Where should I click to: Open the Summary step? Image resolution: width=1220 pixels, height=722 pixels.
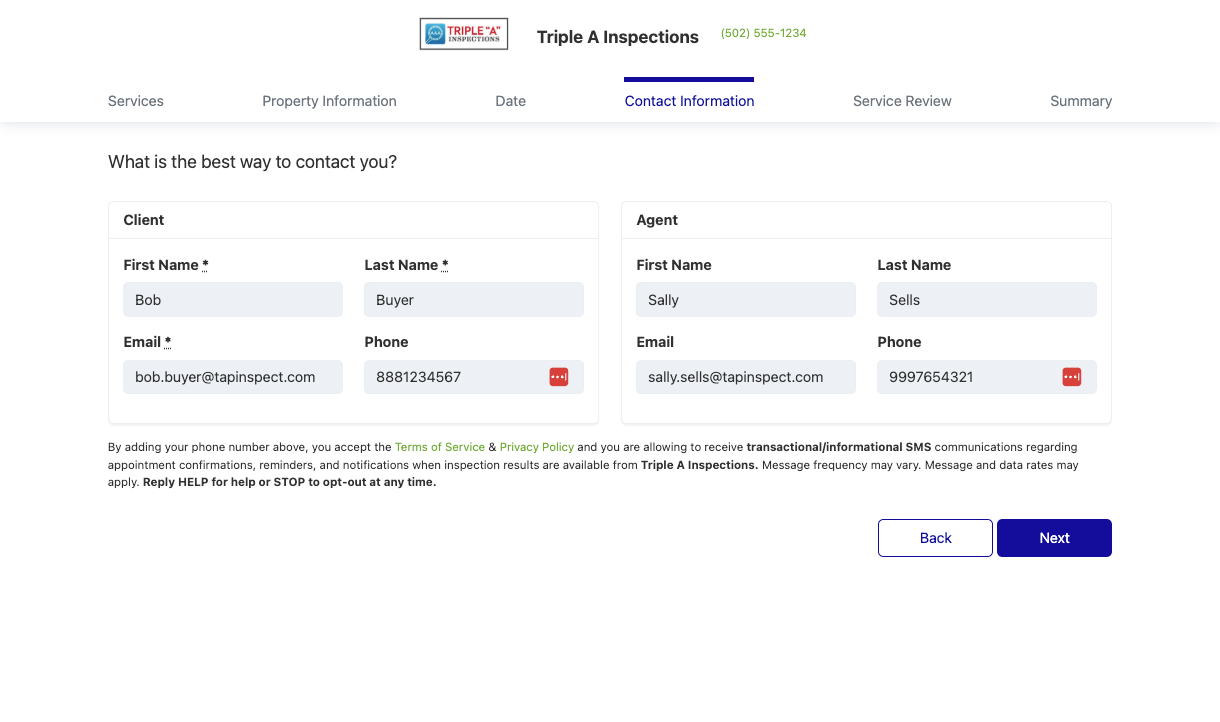(1081, 101)
